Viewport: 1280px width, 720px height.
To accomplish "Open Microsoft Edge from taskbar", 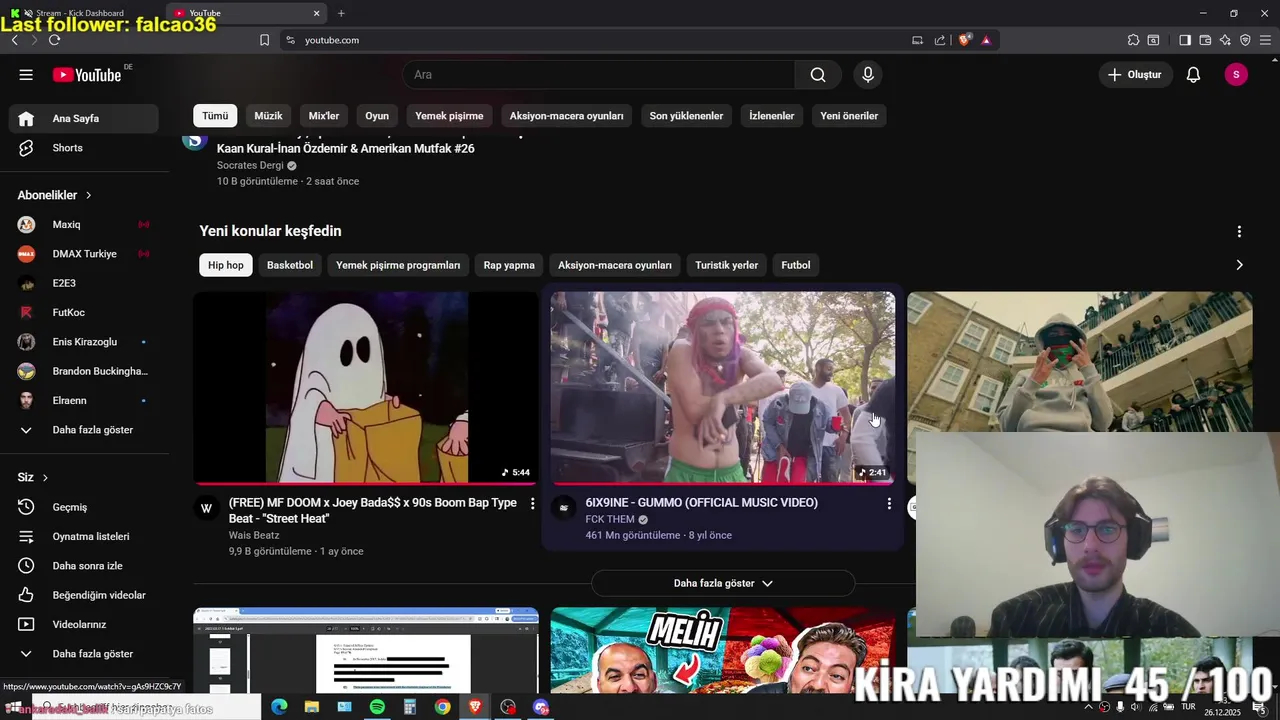I will pyautogui.click(x=279, y=707).
